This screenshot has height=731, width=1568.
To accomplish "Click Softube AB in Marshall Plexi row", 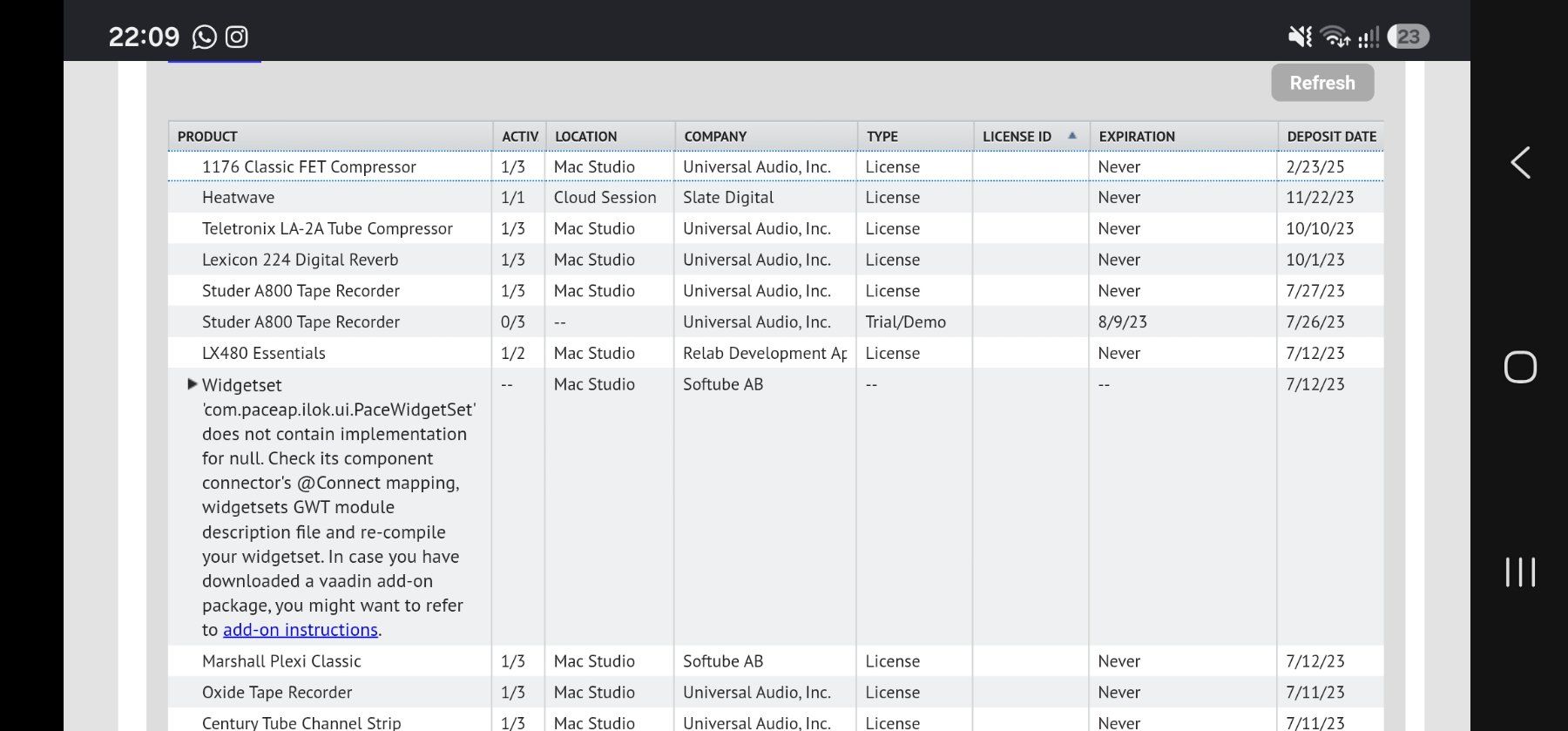I will pyautogui.click(x=723, y=661).
